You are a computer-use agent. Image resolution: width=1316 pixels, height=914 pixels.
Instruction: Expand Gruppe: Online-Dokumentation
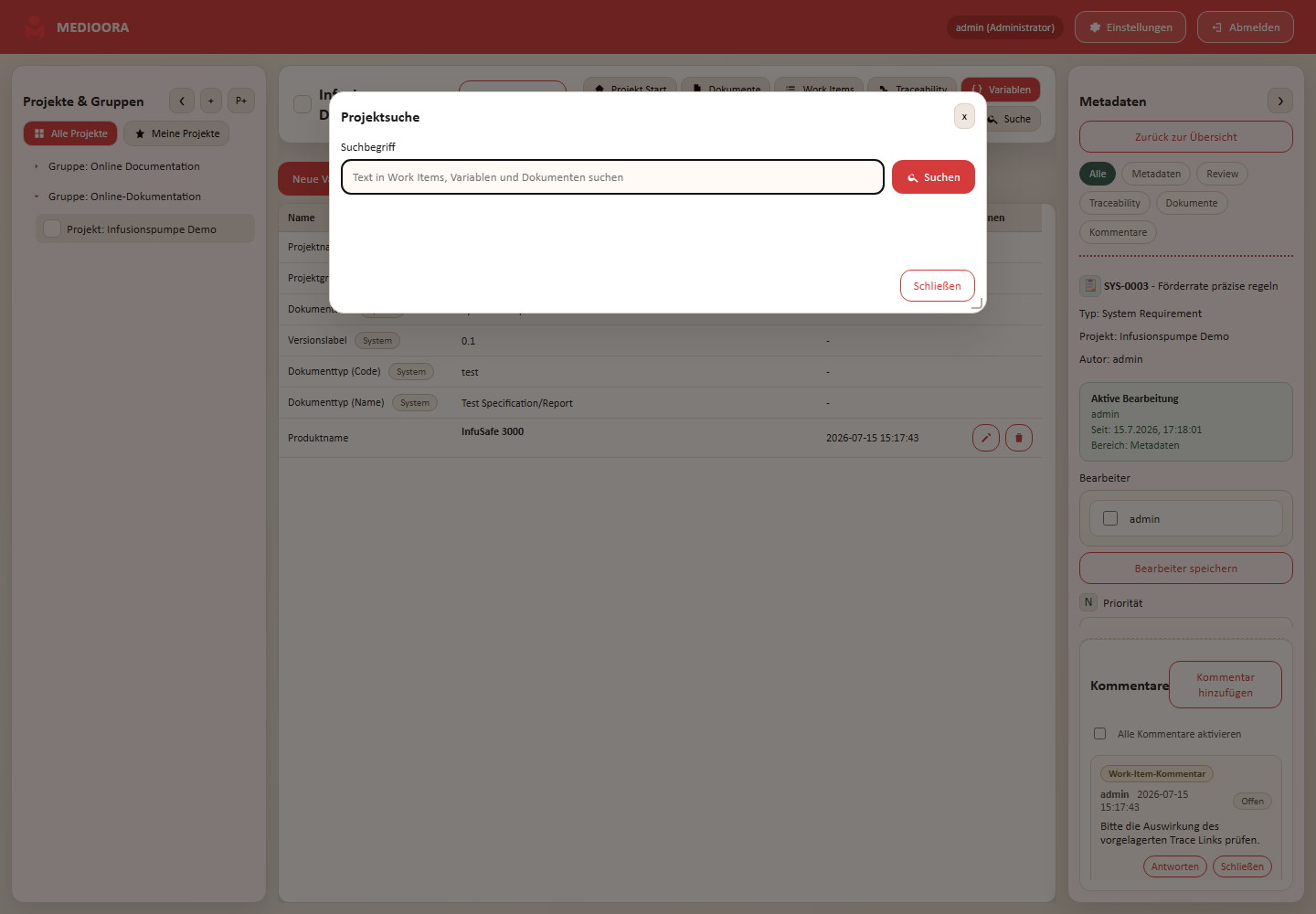click(x=37, y=197)
